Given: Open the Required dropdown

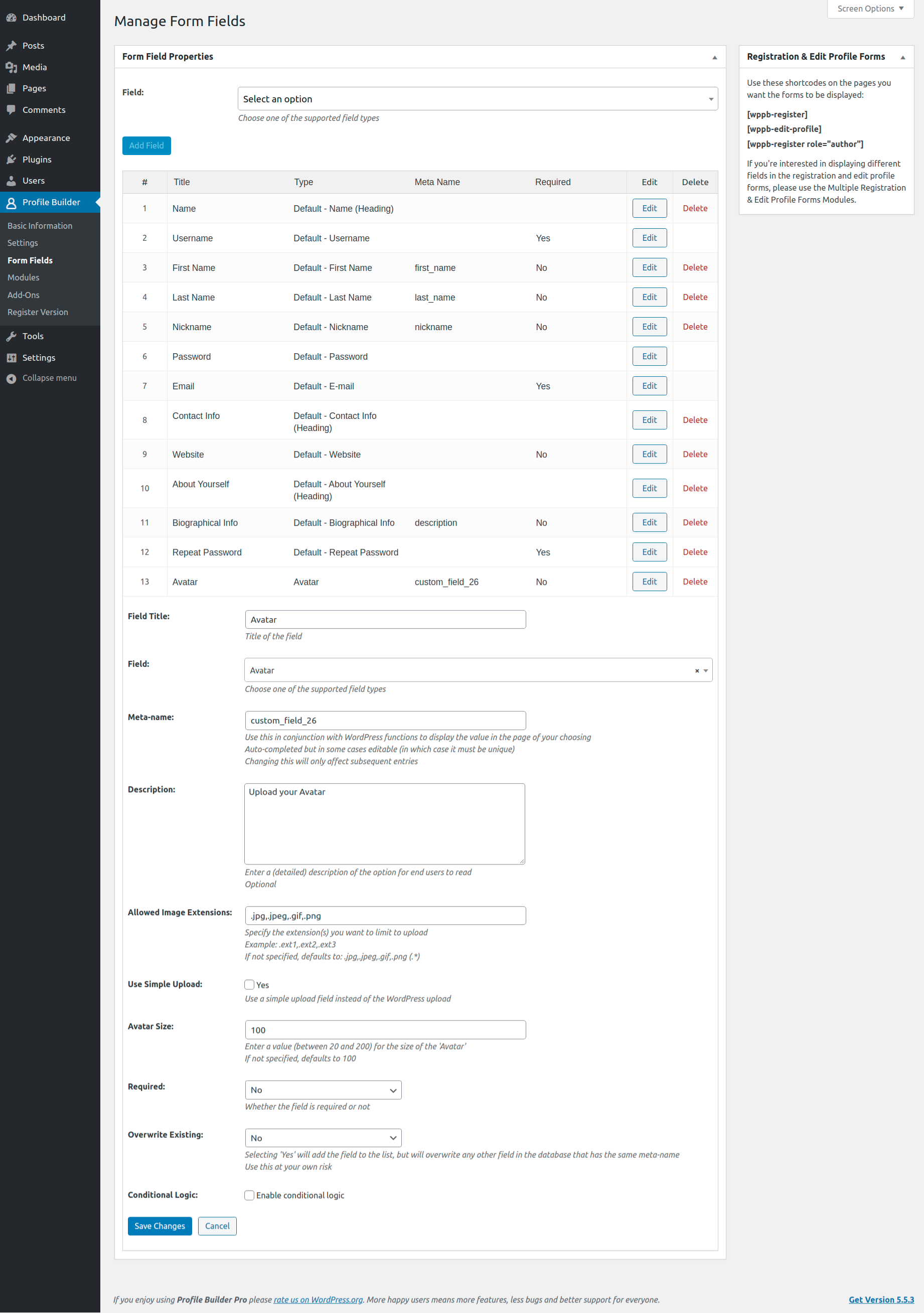Looking at the screenshot, I should [323, 1090].
